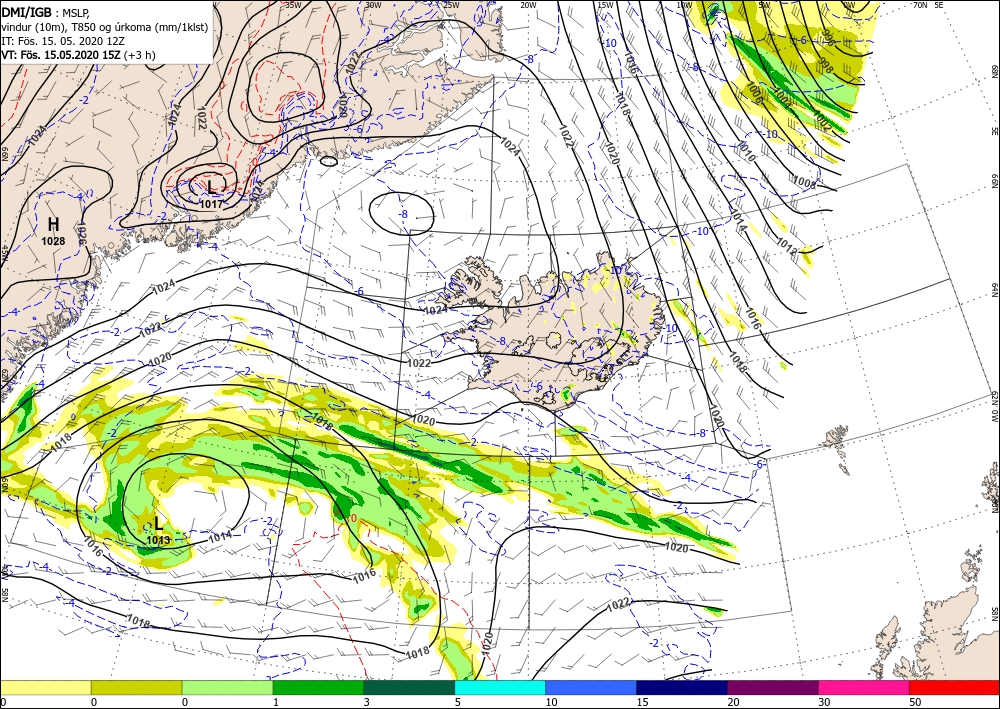Image resolution: width=1000 pixels, height=709 pixels.
Task: Select the dark green 3–5 mm legend swatch
Action: pyautogui.click(x=409, y=687)
